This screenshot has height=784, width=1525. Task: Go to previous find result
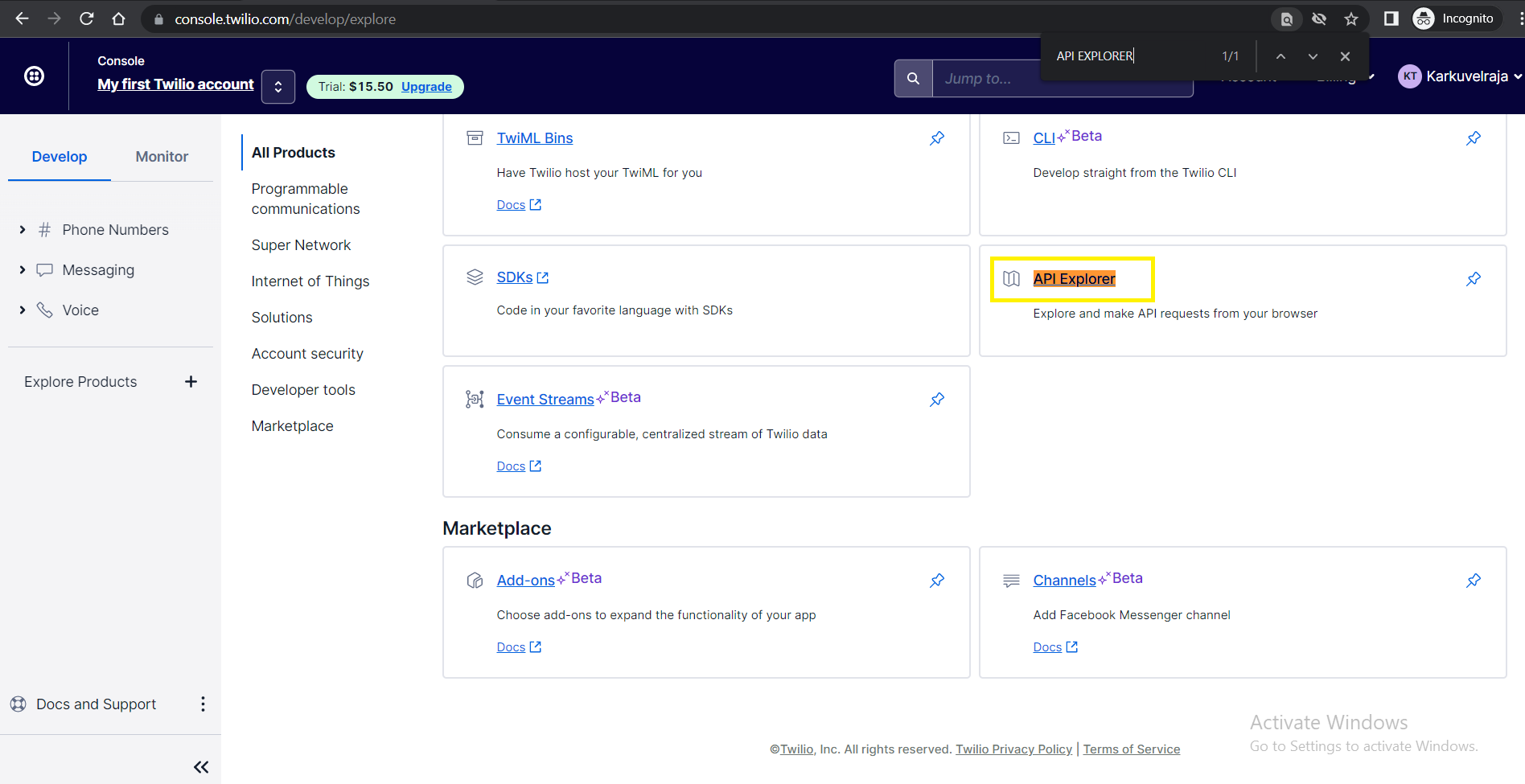coord(1280,56)
